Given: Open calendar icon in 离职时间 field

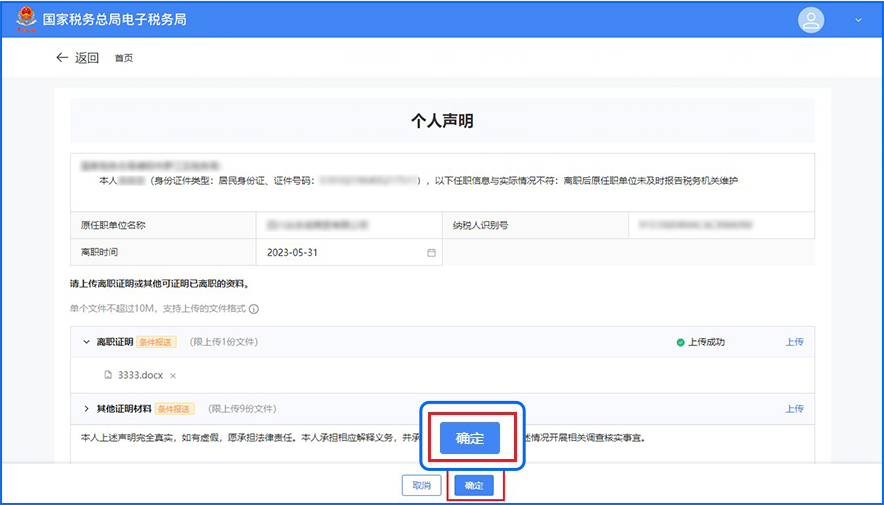Looking at the screenshot, I should (432, 253).
